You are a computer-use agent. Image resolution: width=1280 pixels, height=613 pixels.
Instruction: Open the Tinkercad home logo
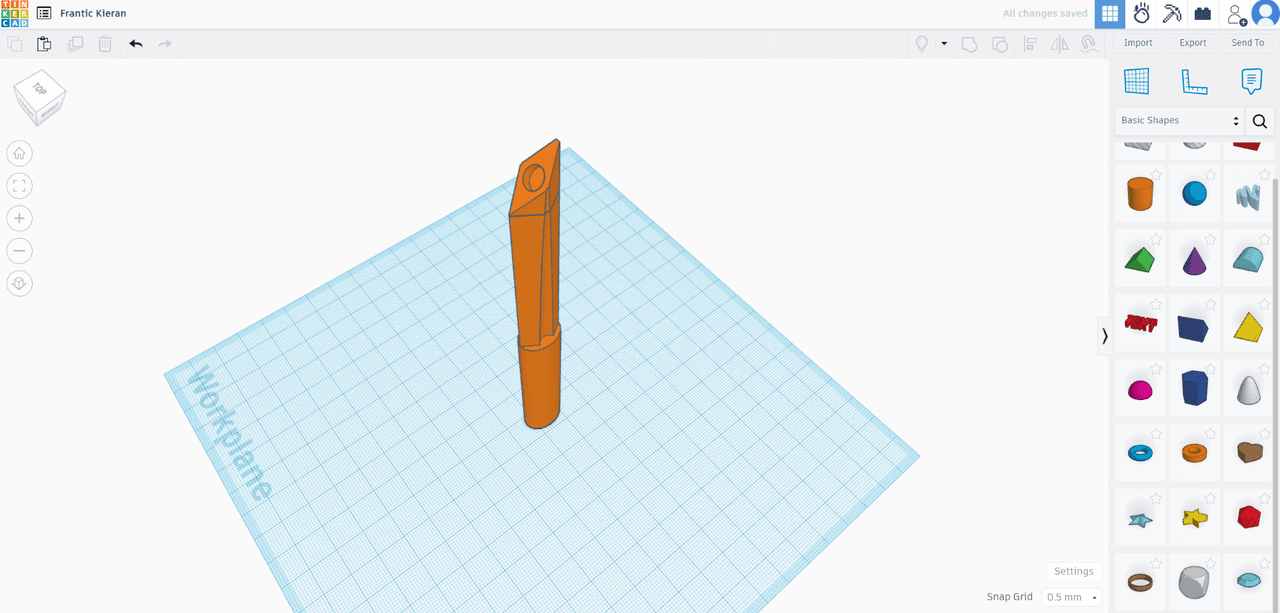[x=14, y=14]
